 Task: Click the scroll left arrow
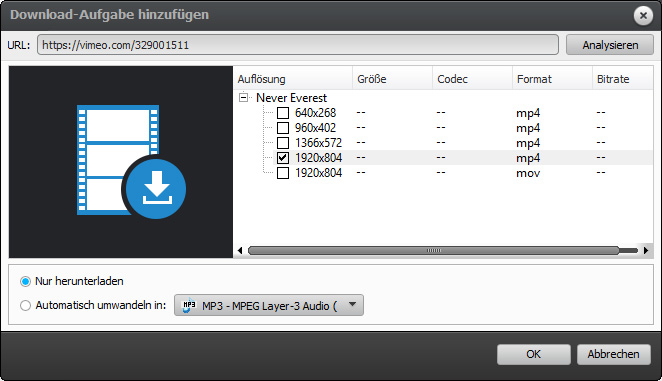(x=240, y=250)
